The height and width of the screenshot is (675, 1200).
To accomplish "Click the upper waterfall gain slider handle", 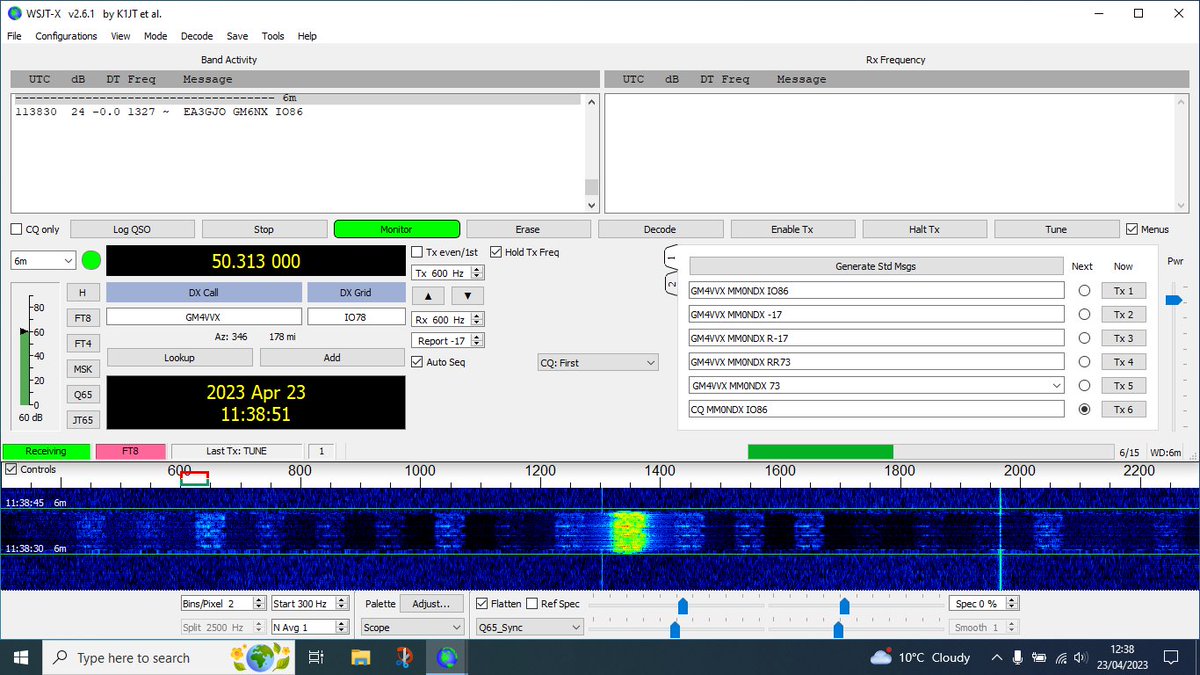I will (684, 605).
